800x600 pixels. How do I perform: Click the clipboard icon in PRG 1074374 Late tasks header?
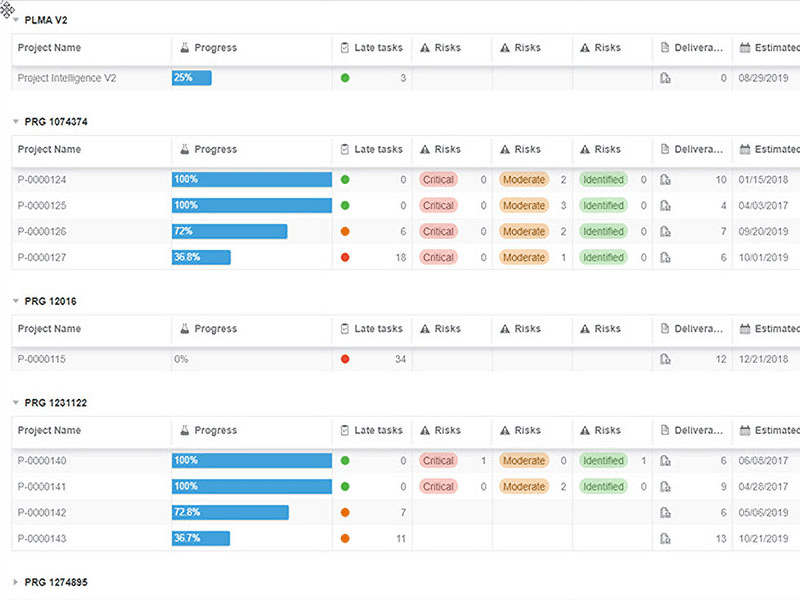coord(345,150)
